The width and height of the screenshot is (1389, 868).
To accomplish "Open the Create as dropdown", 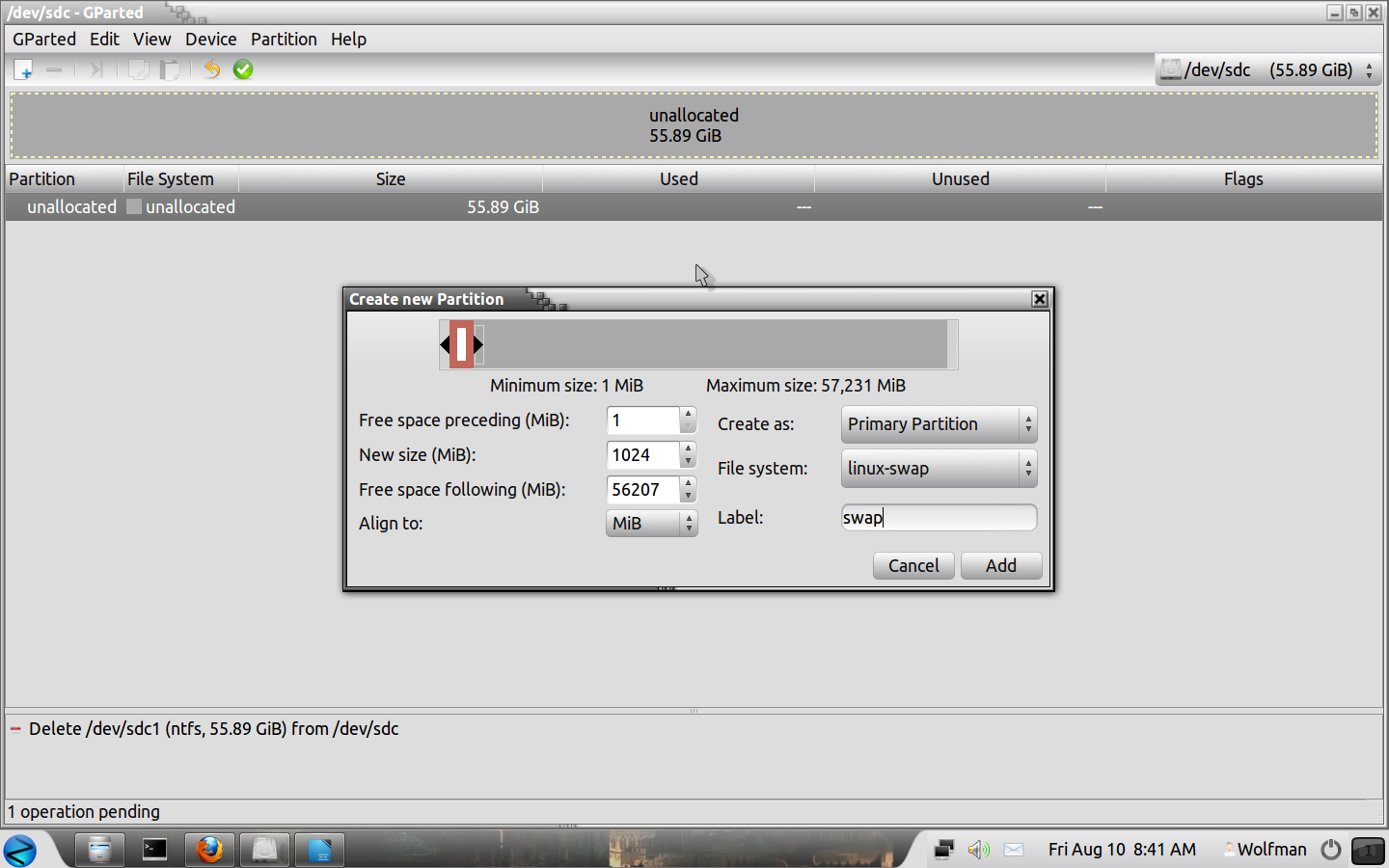I will pyautogui.click(x=938, y=424).
